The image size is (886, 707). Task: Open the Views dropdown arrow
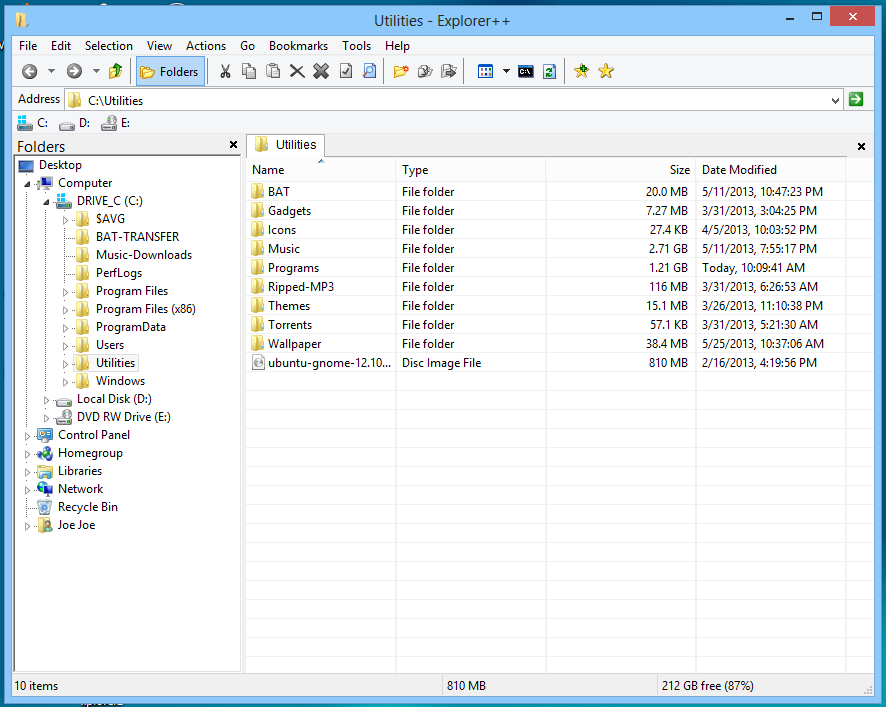(x=506, y=71)
